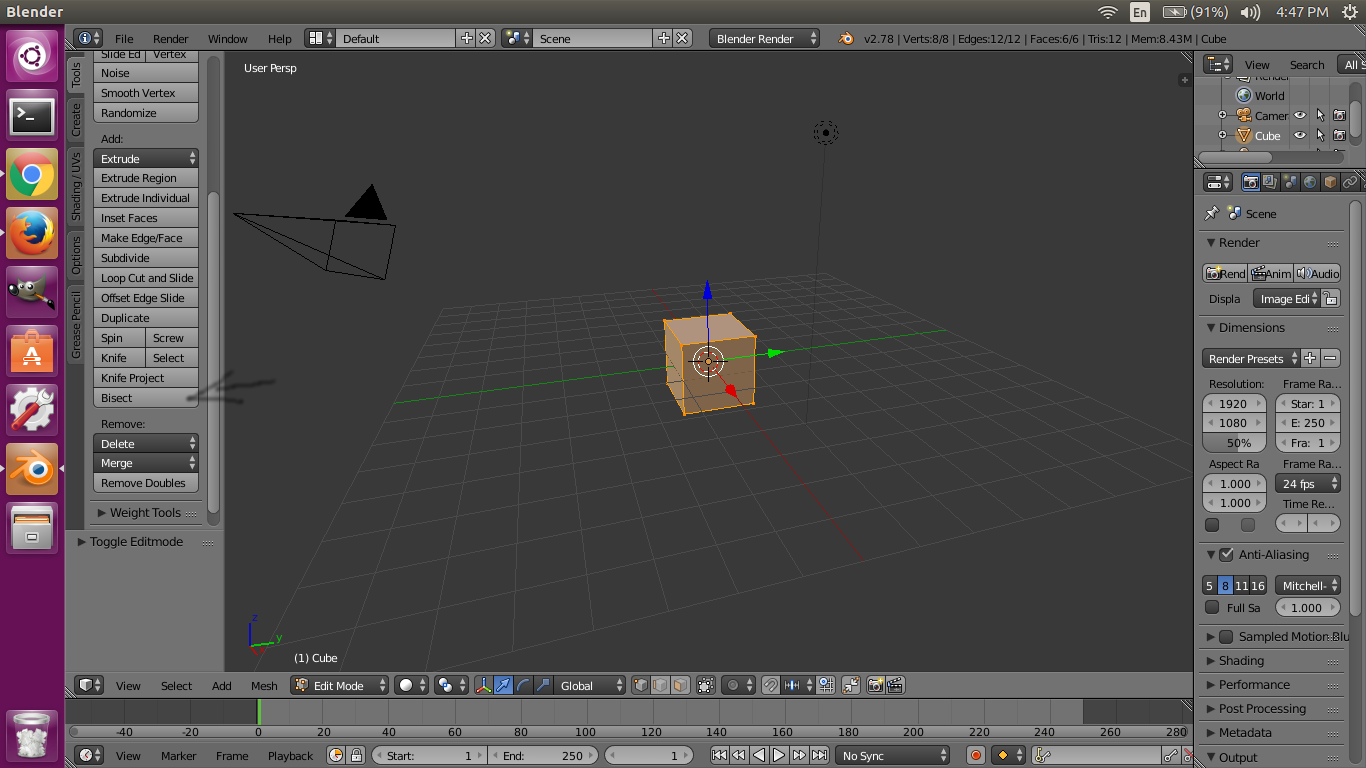Select the Render tab camera icon in Properties
This screenshot has width=1366, height=768.
click(x=1250, y=182)
